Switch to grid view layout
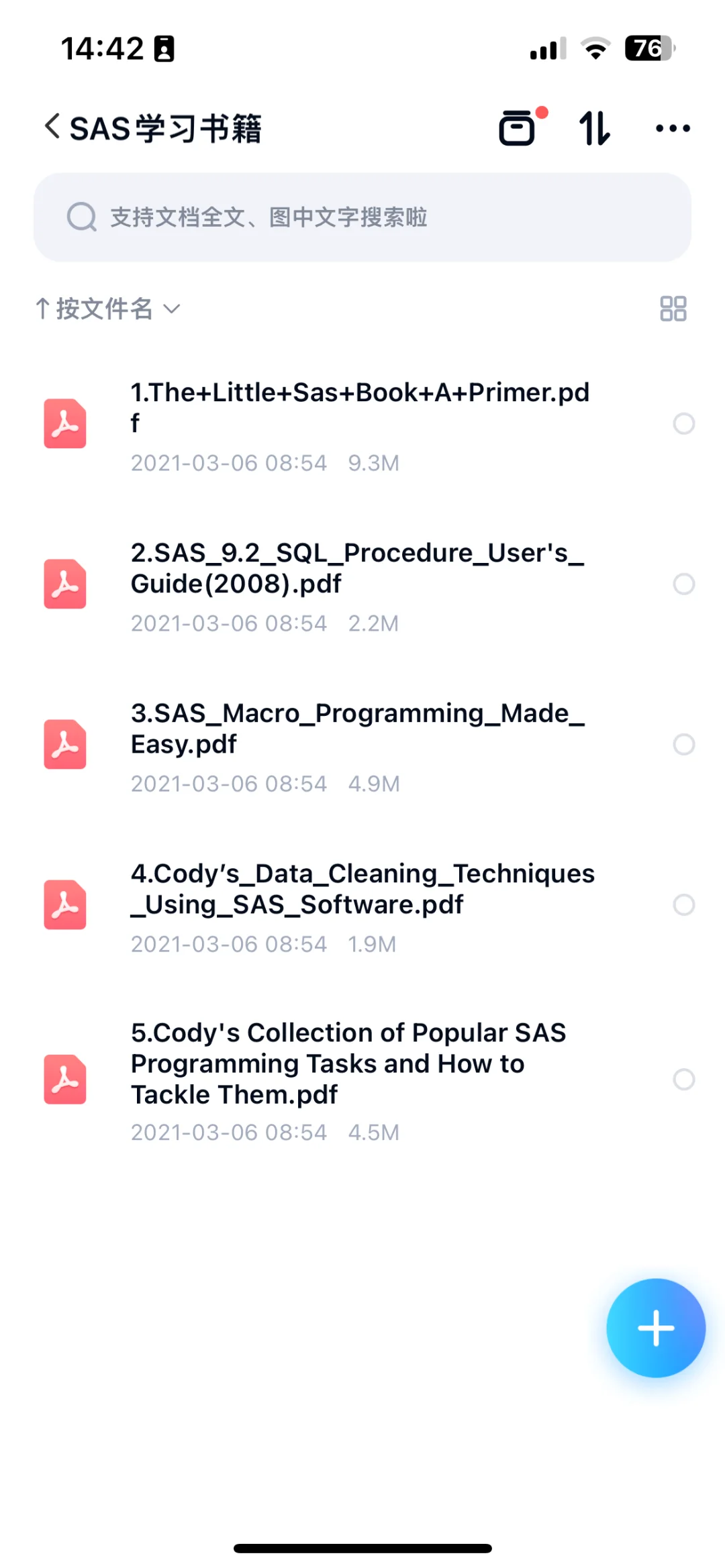 (x=673, y=309)
